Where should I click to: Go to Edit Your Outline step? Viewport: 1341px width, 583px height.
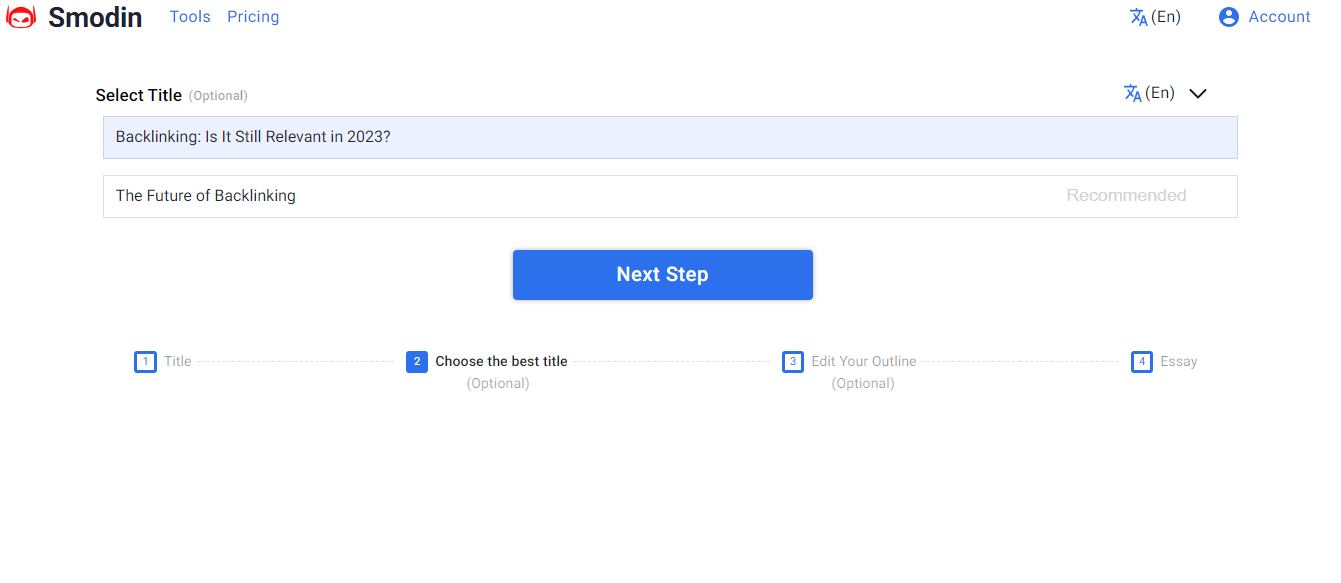pyautogui.click(x=863, y=362)
